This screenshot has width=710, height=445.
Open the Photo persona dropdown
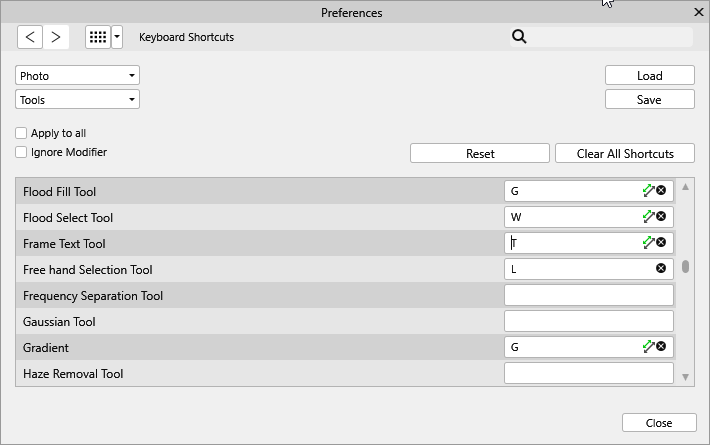78,76
